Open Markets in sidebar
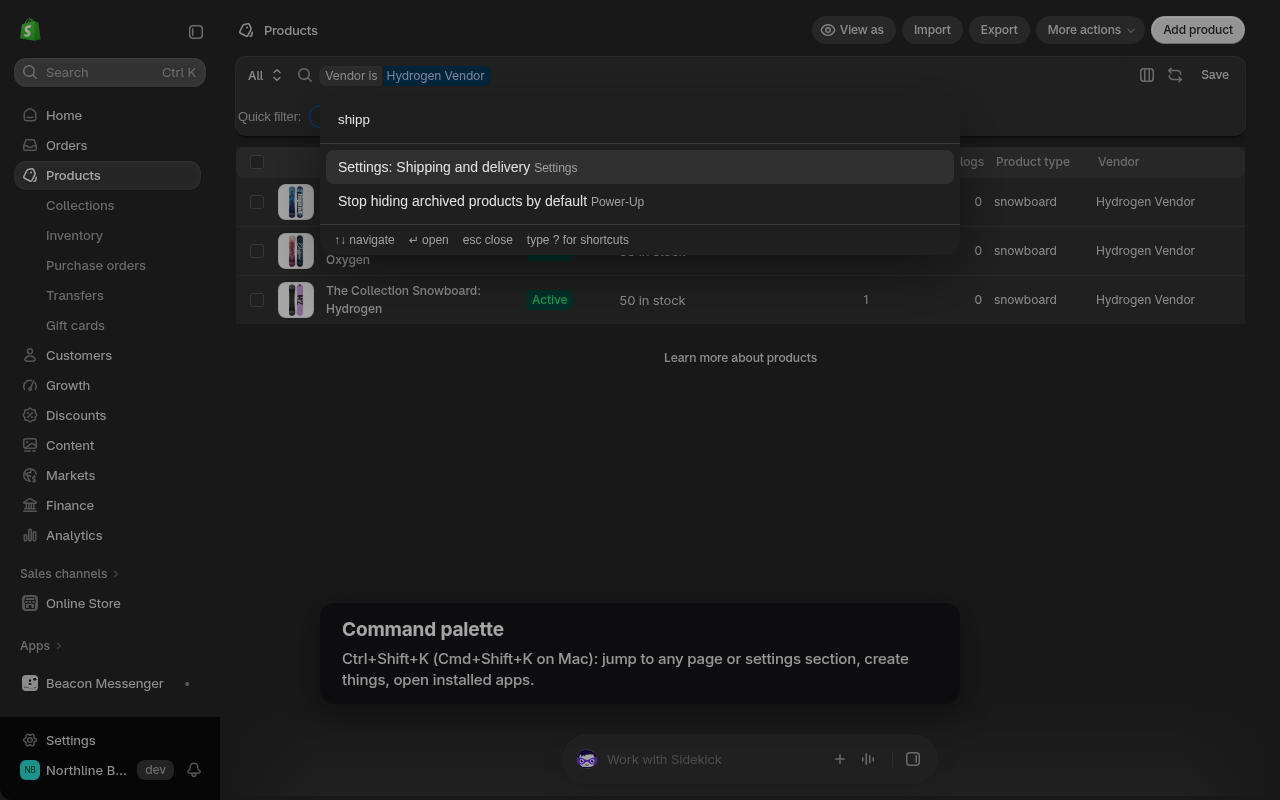 coord(108,475)
